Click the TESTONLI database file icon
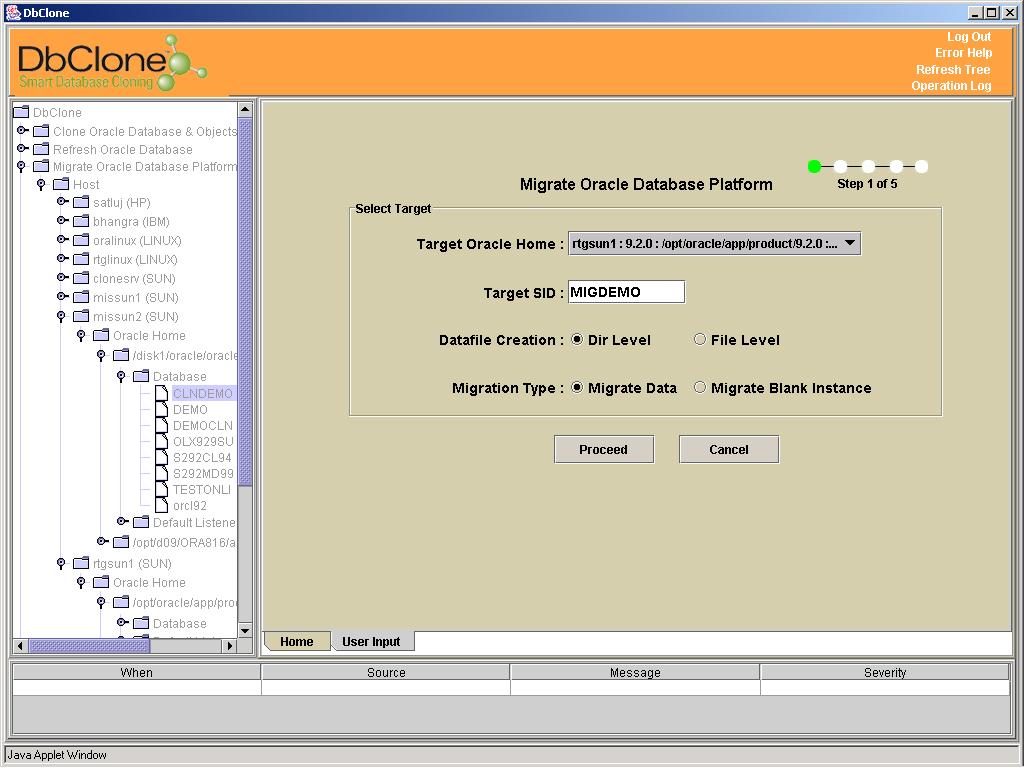The image size is (1024, 768). [x=161, y=489]
